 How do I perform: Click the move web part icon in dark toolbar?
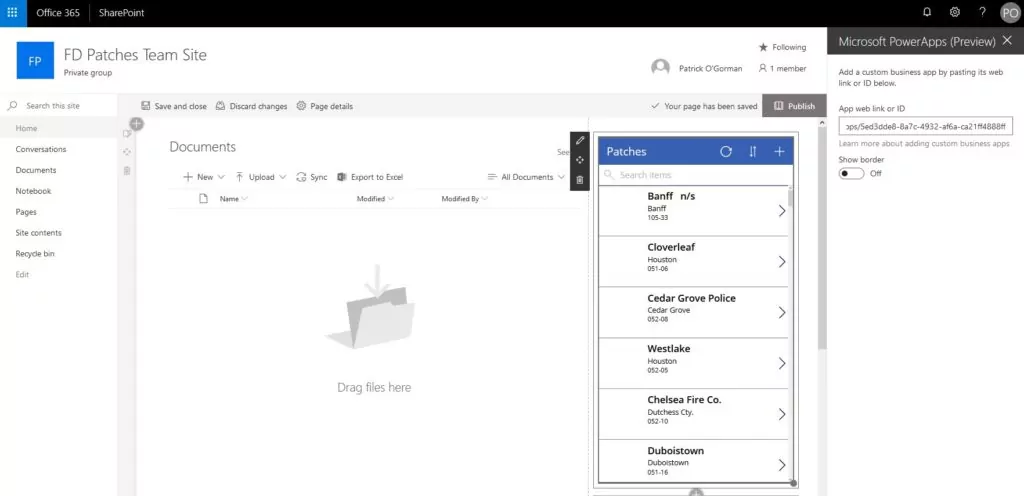(x=580, y=160)
